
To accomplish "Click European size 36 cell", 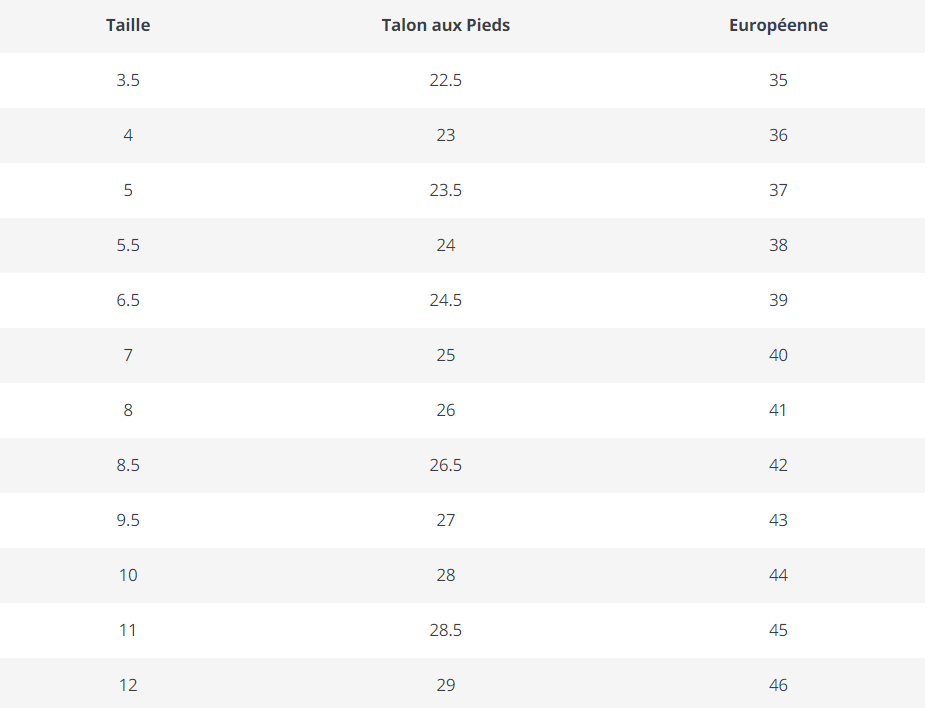I will tap(778, 135).
